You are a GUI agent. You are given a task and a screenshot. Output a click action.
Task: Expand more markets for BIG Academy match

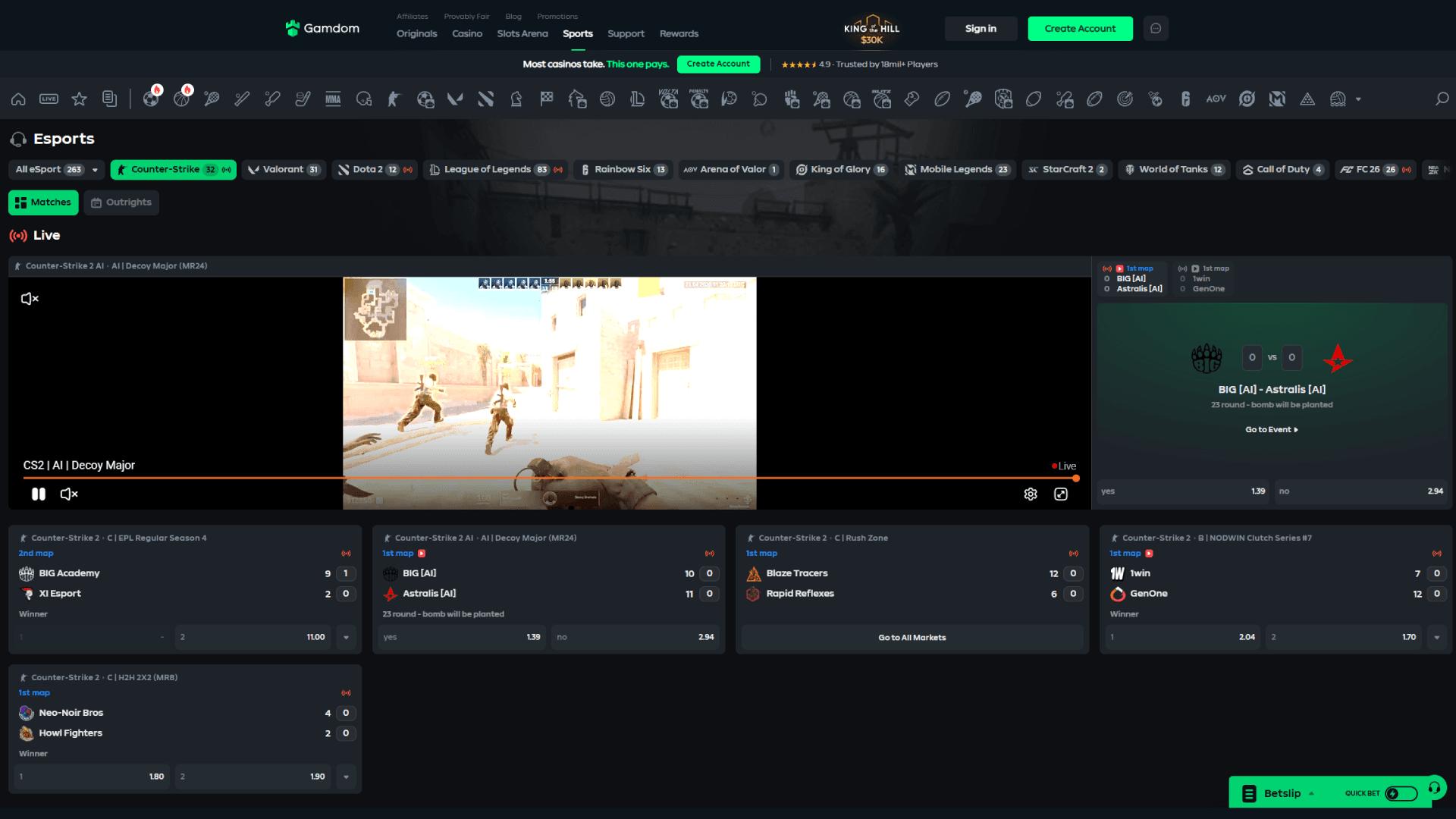(x=347, y=638)
